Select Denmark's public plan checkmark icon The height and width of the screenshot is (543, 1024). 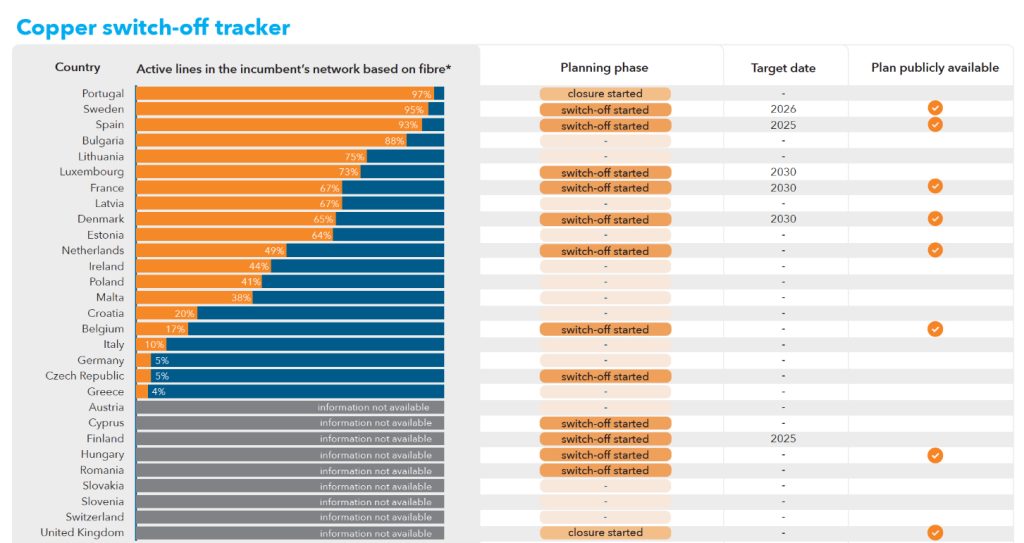pyautogui.click(x=935, y=218)
